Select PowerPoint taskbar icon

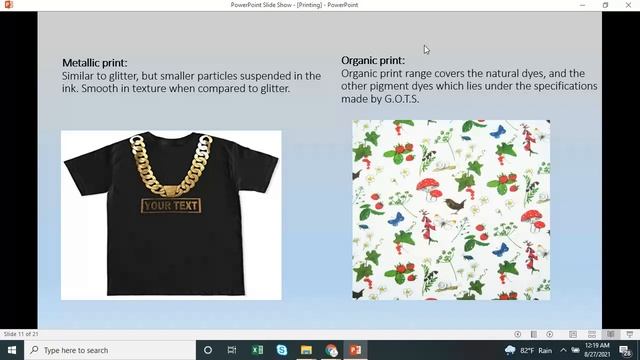[356, 350]
